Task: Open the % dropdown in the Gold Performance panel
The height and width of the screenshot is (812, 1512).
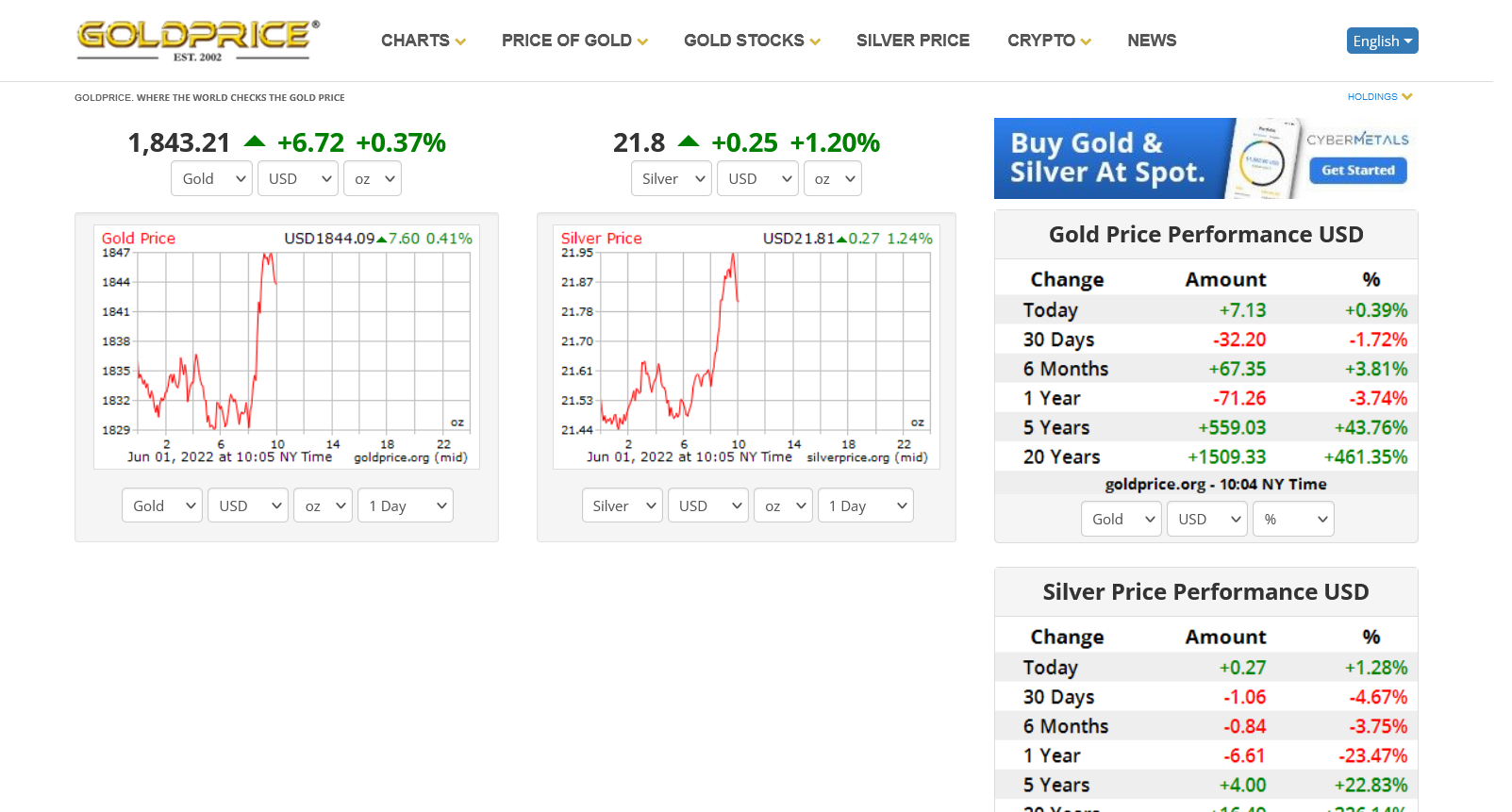Action: [x=1293, y=519]
